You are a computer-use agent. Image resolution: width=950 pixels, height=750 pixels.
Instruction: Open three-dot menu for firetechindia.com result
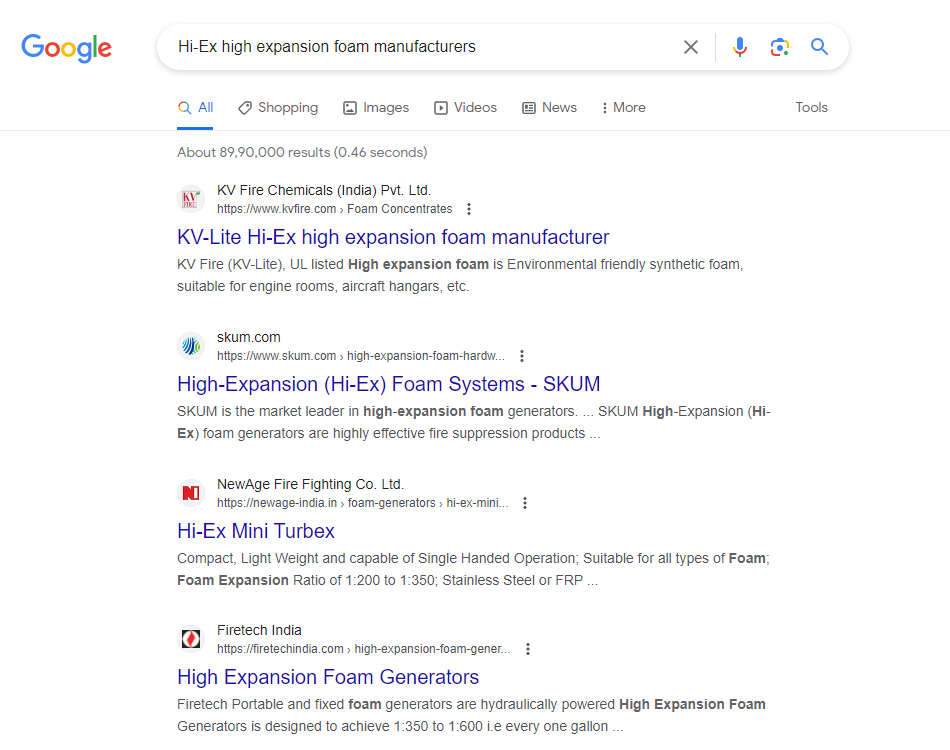point(528,649)
